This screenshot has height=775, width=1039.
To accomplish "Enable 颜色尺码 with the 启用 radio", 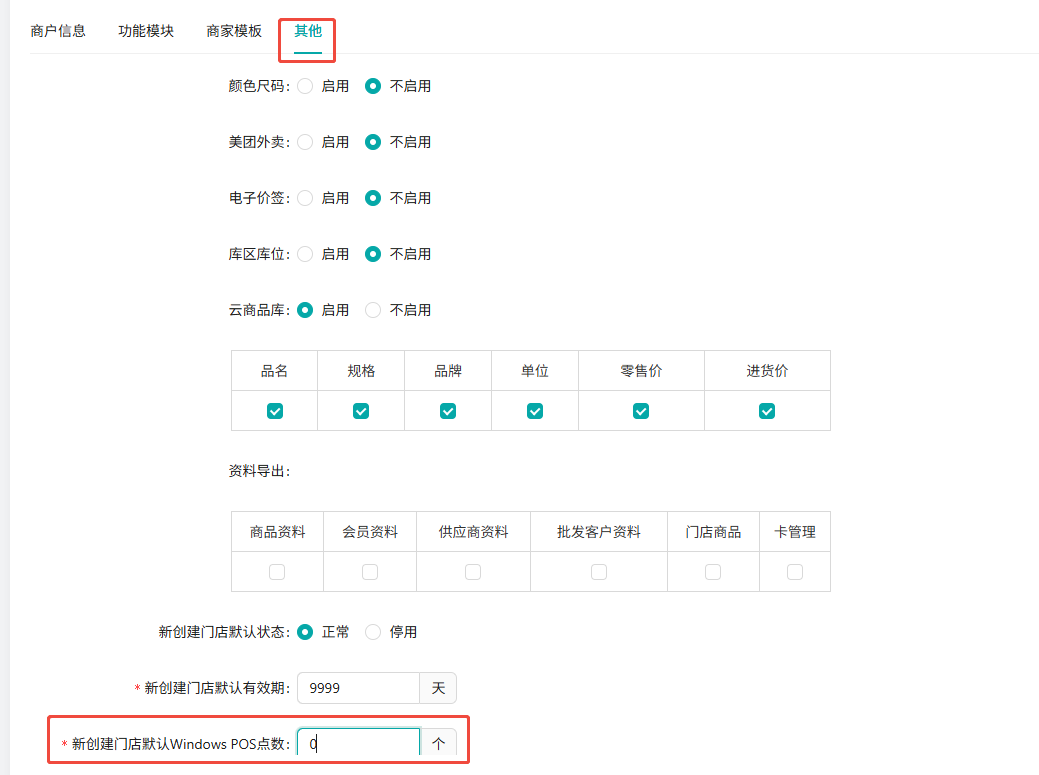I will pyautogui.click(x=306, y=86).
